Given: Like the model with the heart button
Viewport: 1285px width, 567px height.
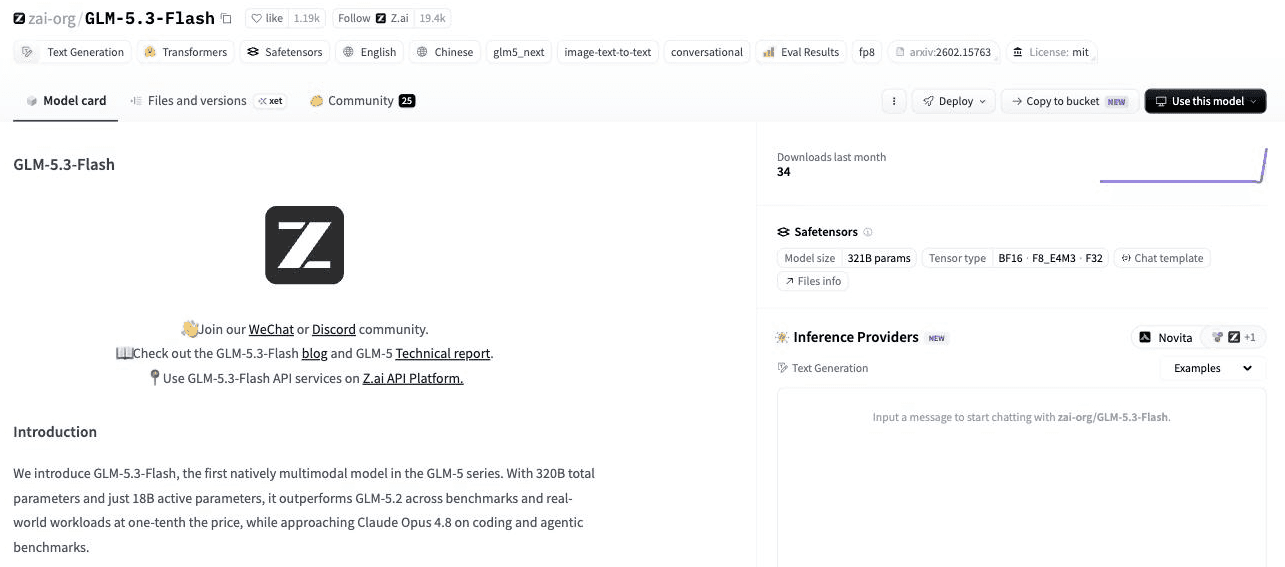Looking at the screenshot, I should [x=266, y=18].
